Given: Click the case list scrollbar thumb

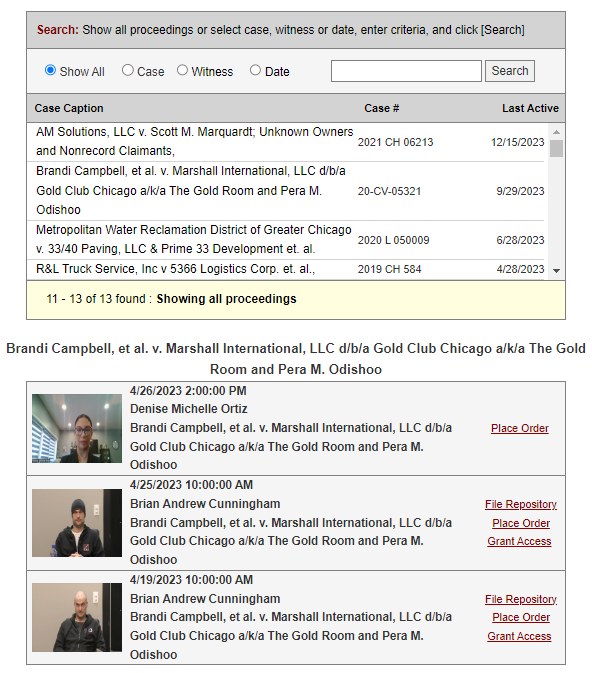Looking at the screenshot, I should [556, 149].
